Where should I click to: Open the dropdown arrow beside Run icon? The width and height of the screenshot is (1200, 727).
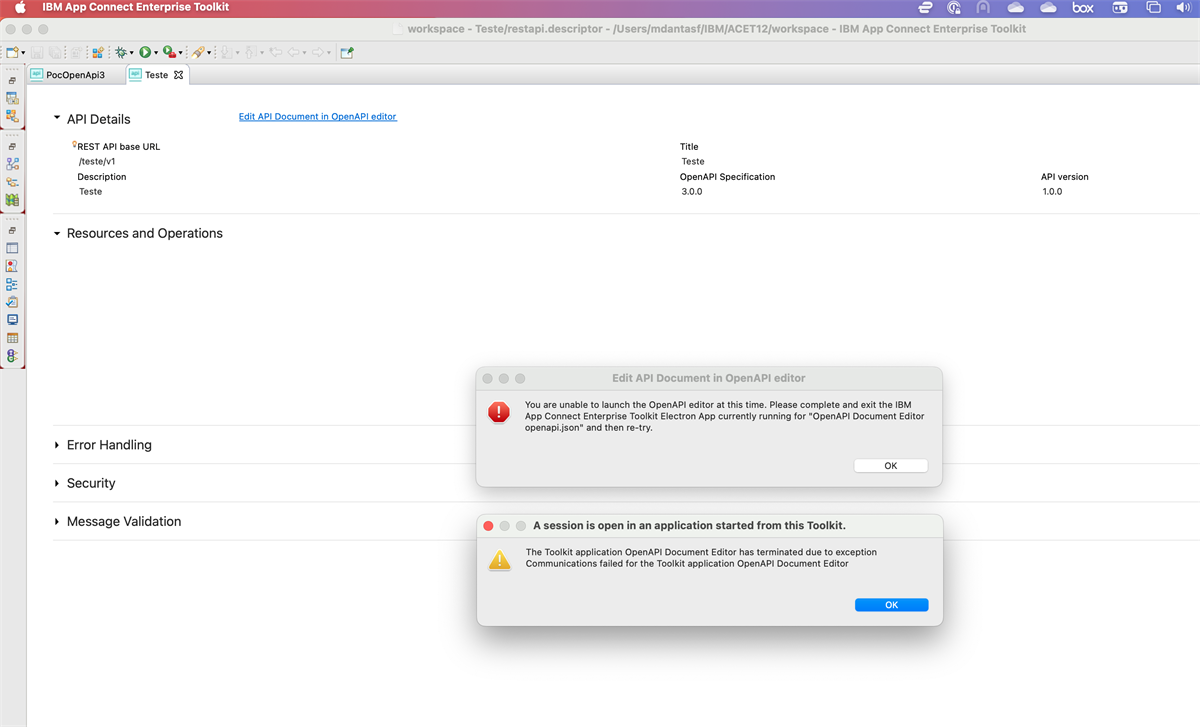tap(156, 53)
